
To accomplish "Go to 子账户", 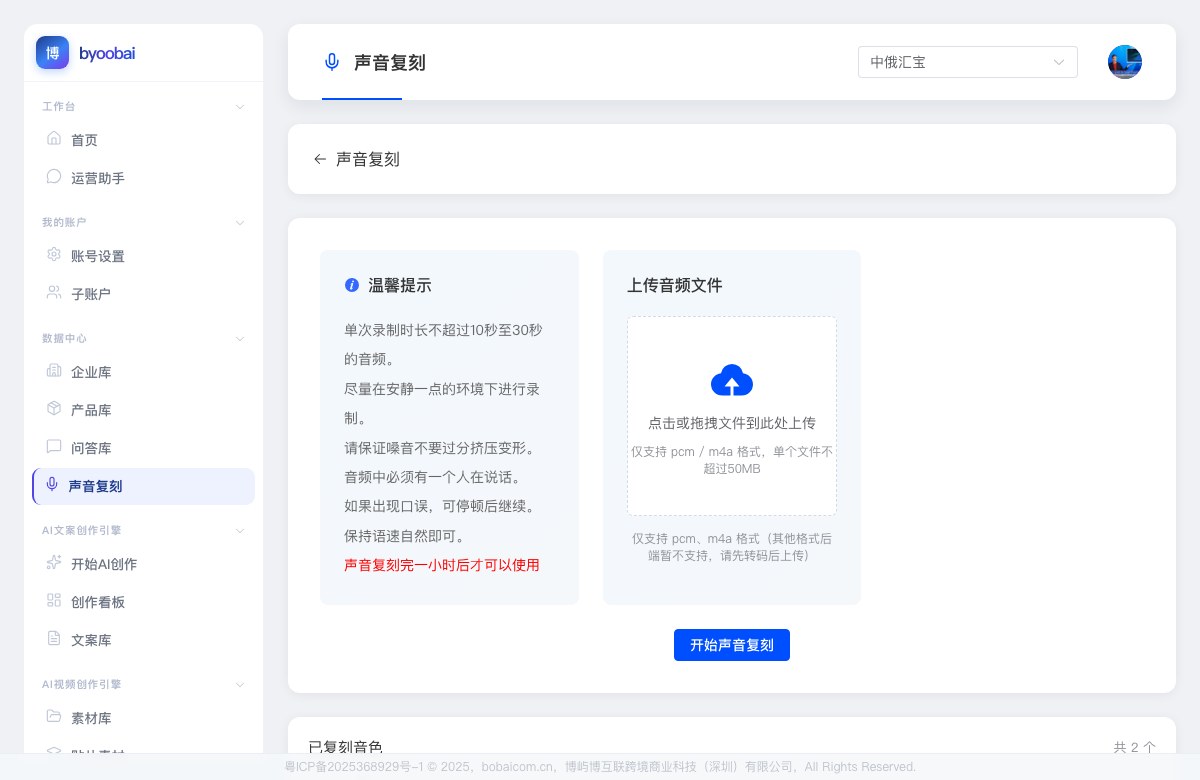I will pos(143,294).
